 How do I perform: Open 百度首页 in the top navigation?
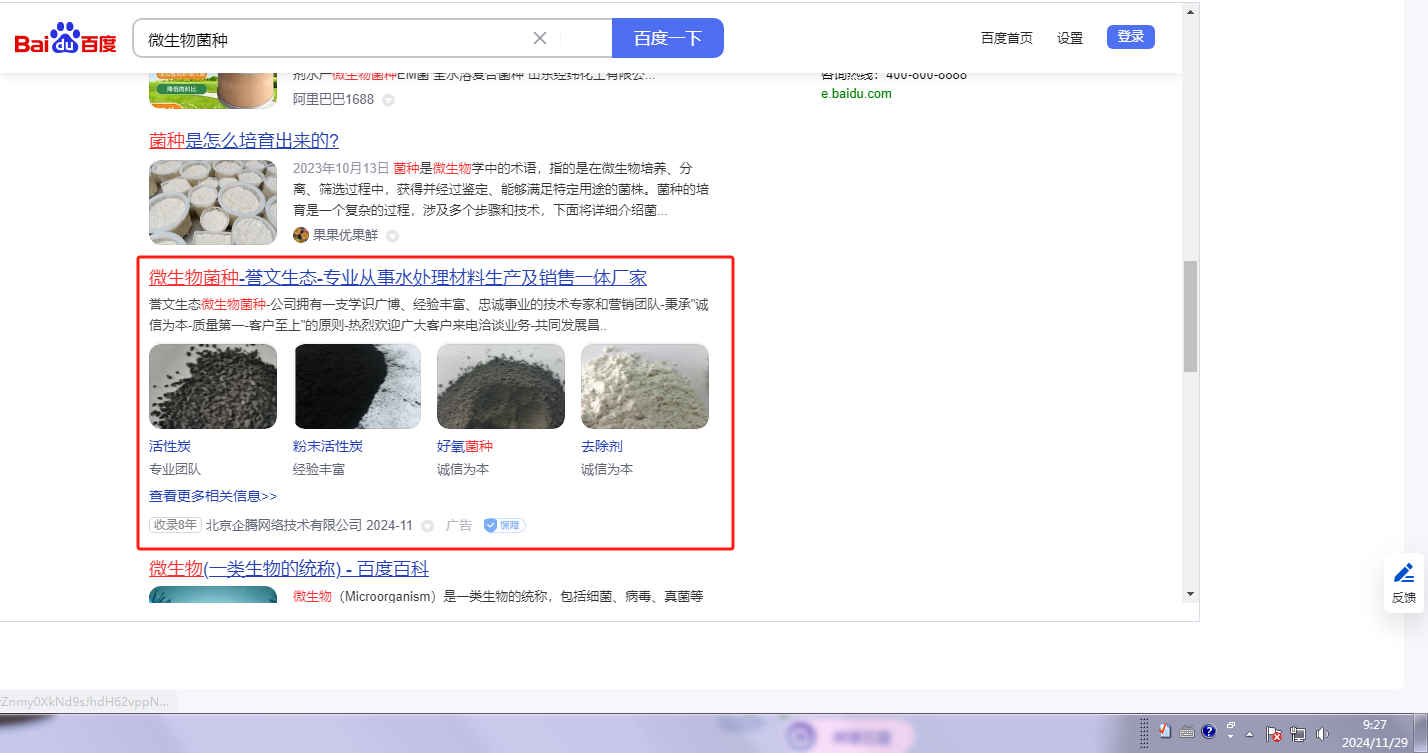[x=1006, y=38]
